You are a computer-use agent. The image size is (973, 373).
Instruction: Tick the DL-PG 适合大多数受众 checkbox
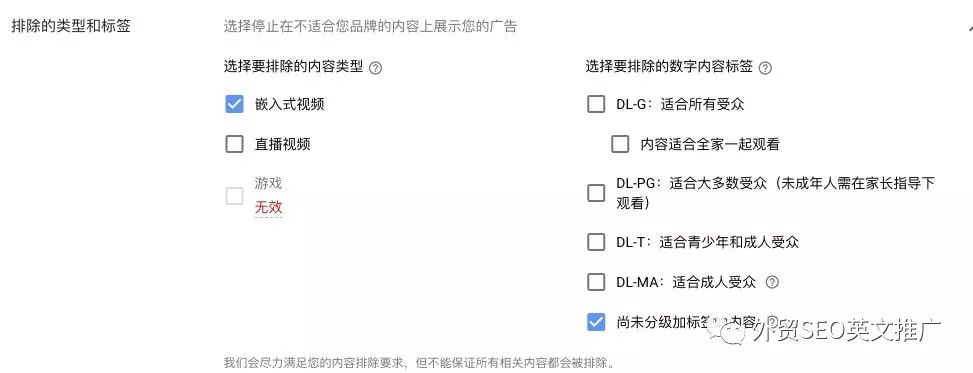(x=596, y=193)
